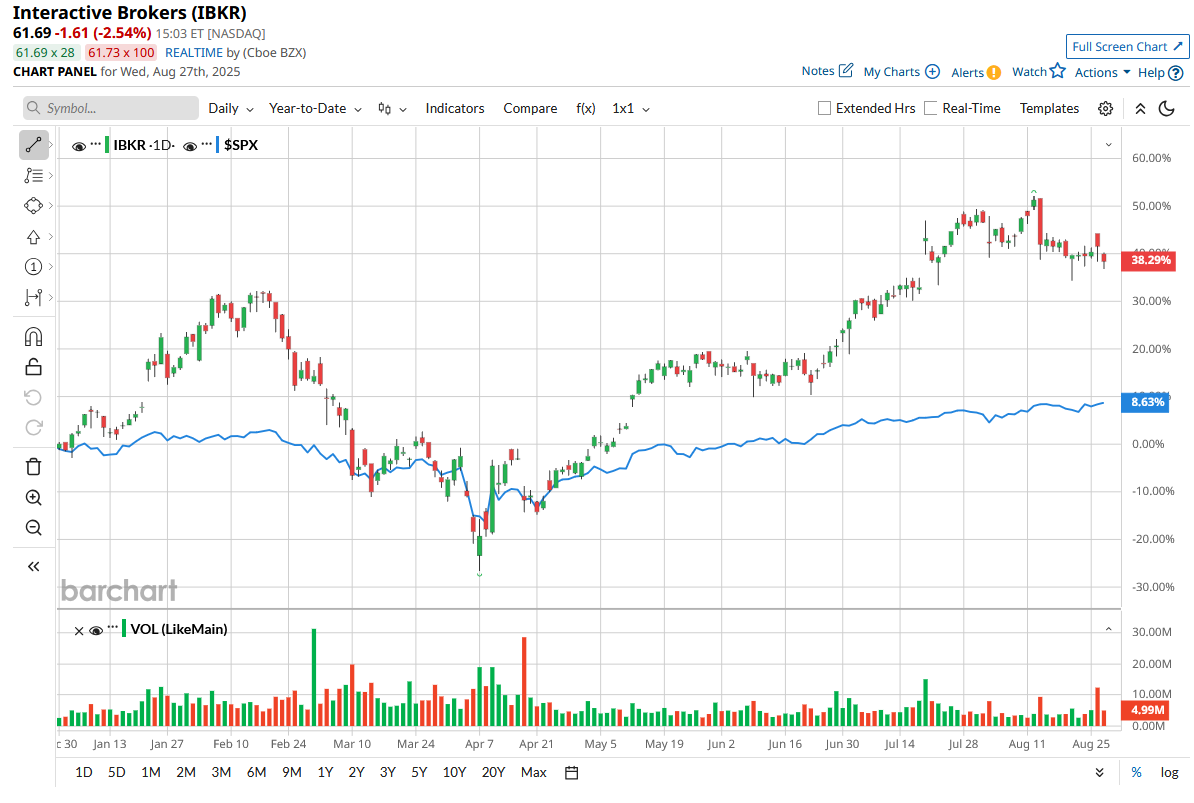Open the Templates menu
The height and width of the screenshot is (803, 1194).
(1049, 109)
